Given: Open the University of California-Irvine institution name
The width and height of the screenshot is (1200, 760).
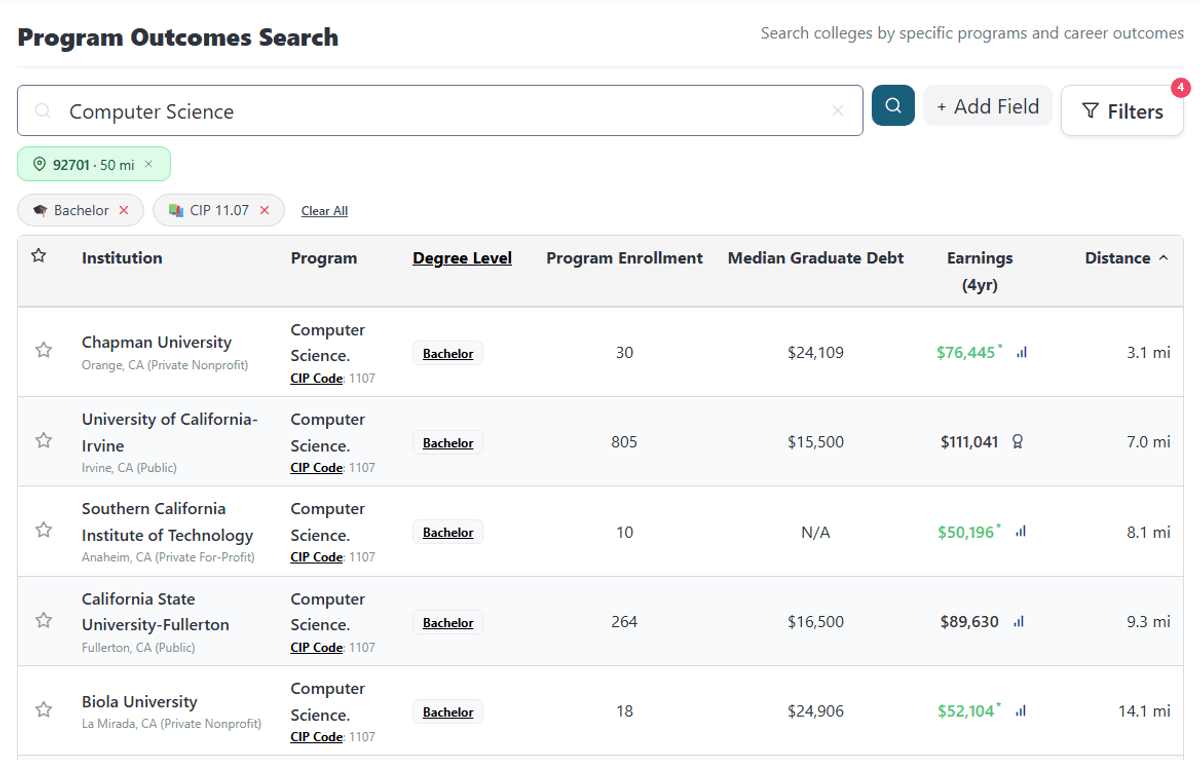Looking at the screenshot, I should tap(170, 432).
